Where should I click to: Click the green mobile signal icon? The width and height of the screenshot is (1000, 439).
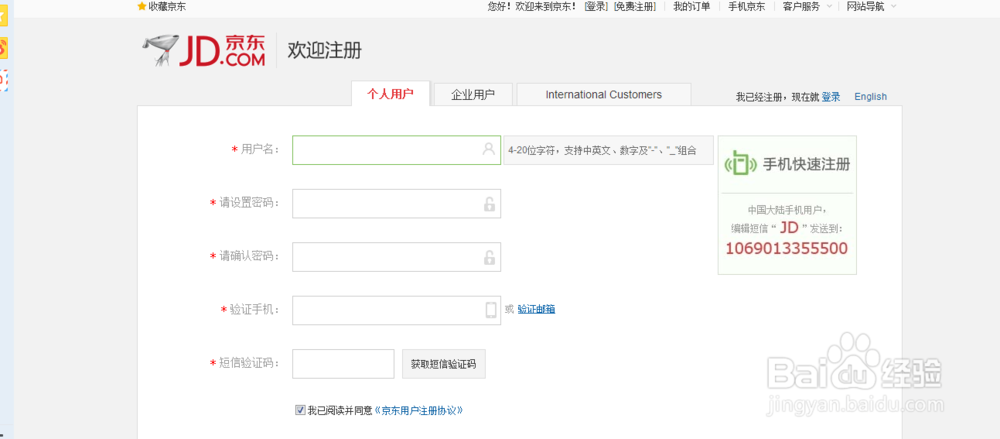point(739,164)
